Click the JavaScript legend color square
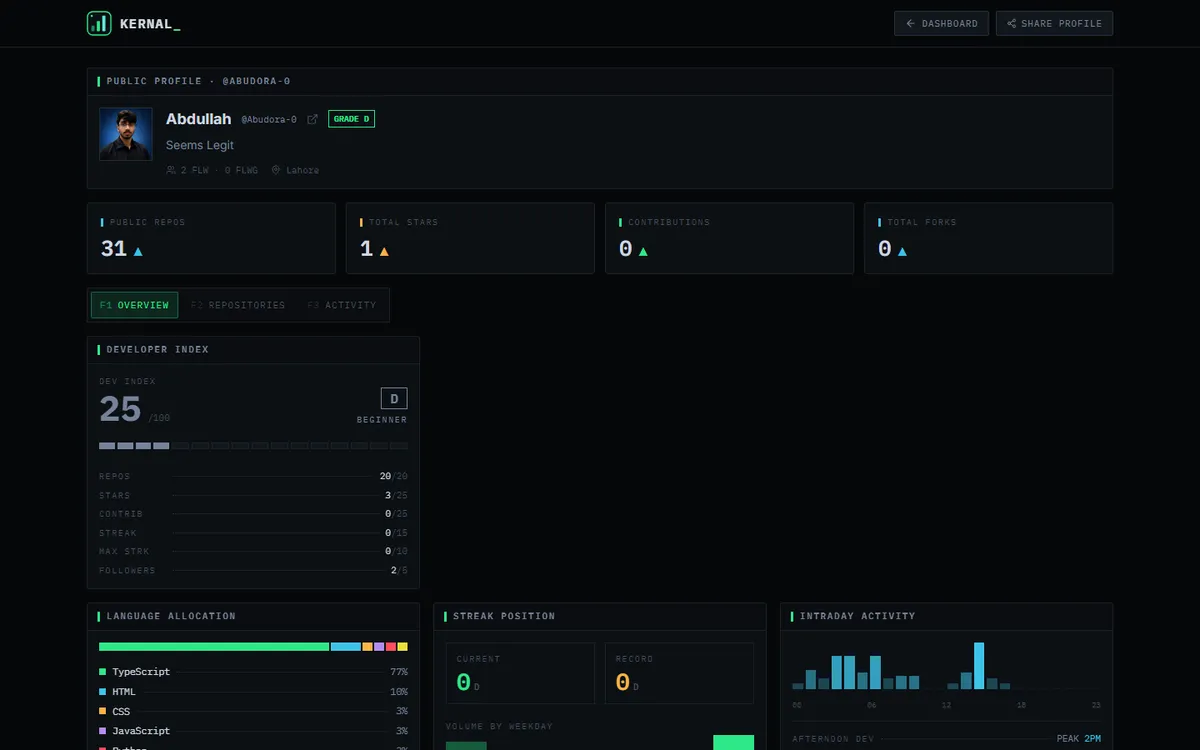This screenshot has height=750, width=1200. point(102,731)
